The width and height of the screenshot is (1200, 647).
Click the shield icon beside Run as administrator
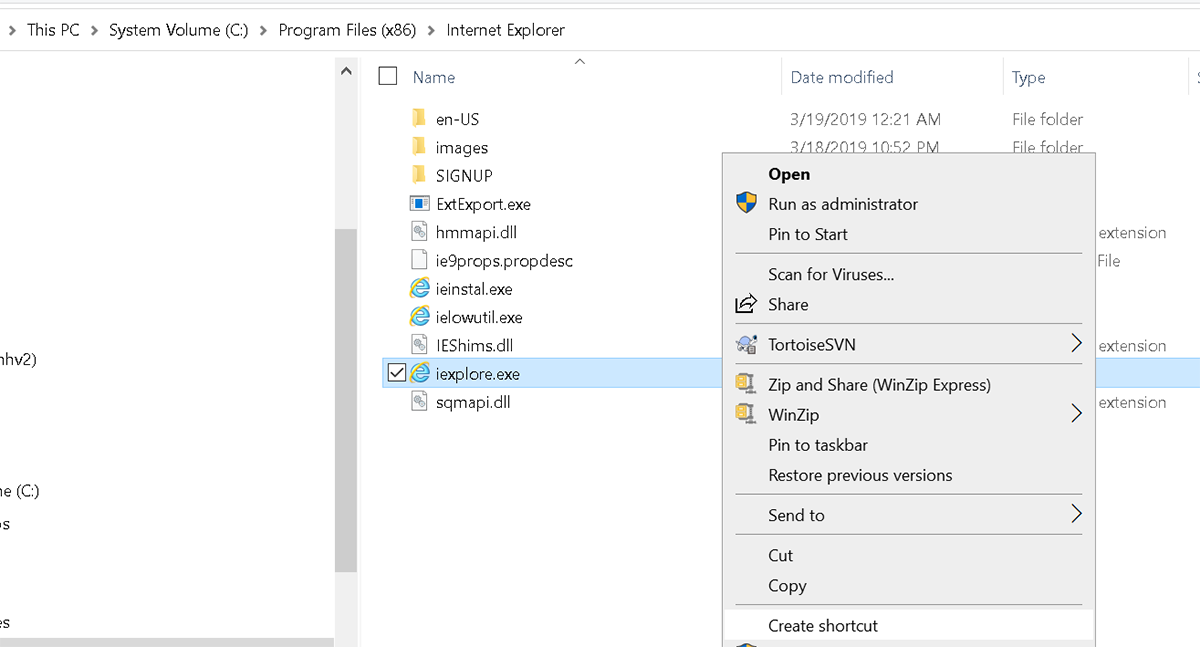coord(746,203)
